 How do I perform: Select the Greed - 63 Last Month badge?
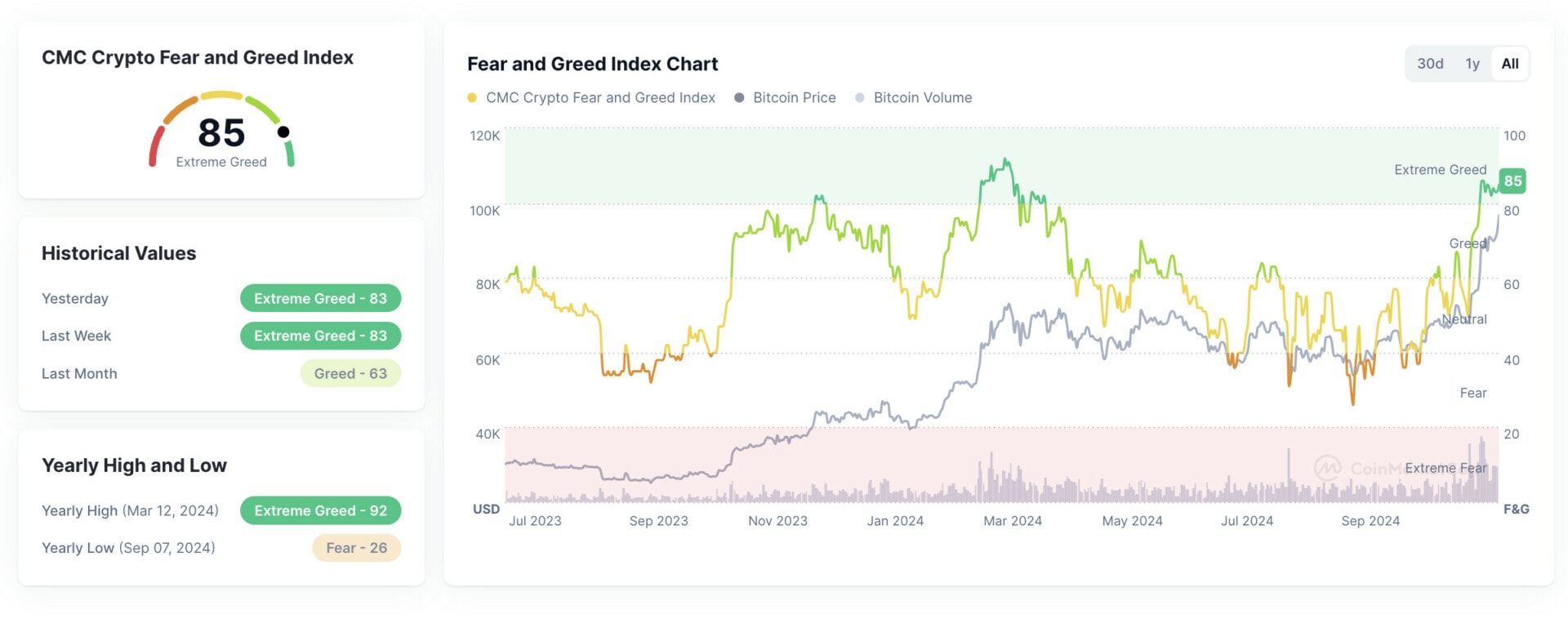tap(350, 373)
